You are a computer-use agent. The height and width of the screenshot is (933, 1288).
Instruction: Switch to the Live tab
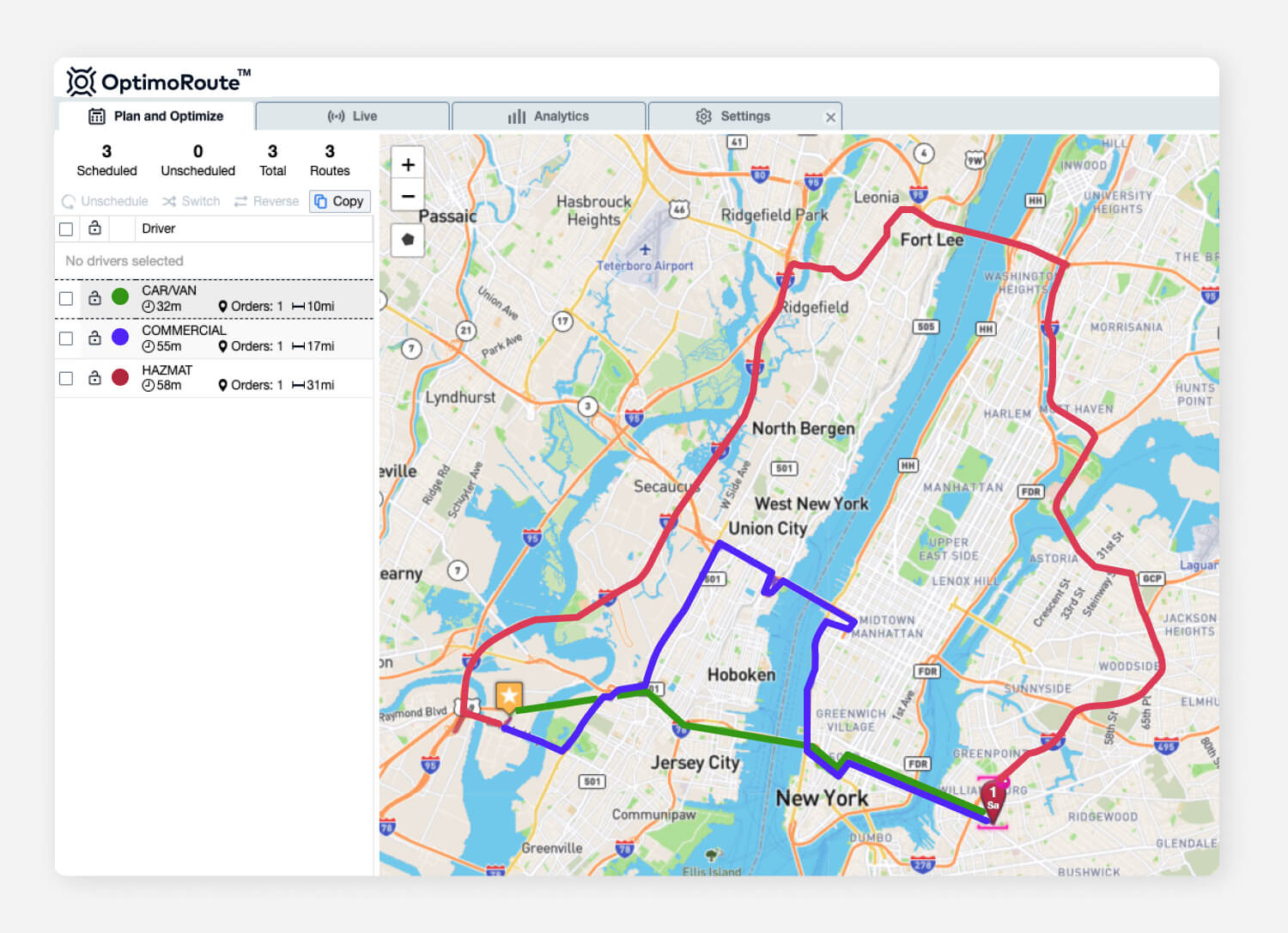click(353, 116)
